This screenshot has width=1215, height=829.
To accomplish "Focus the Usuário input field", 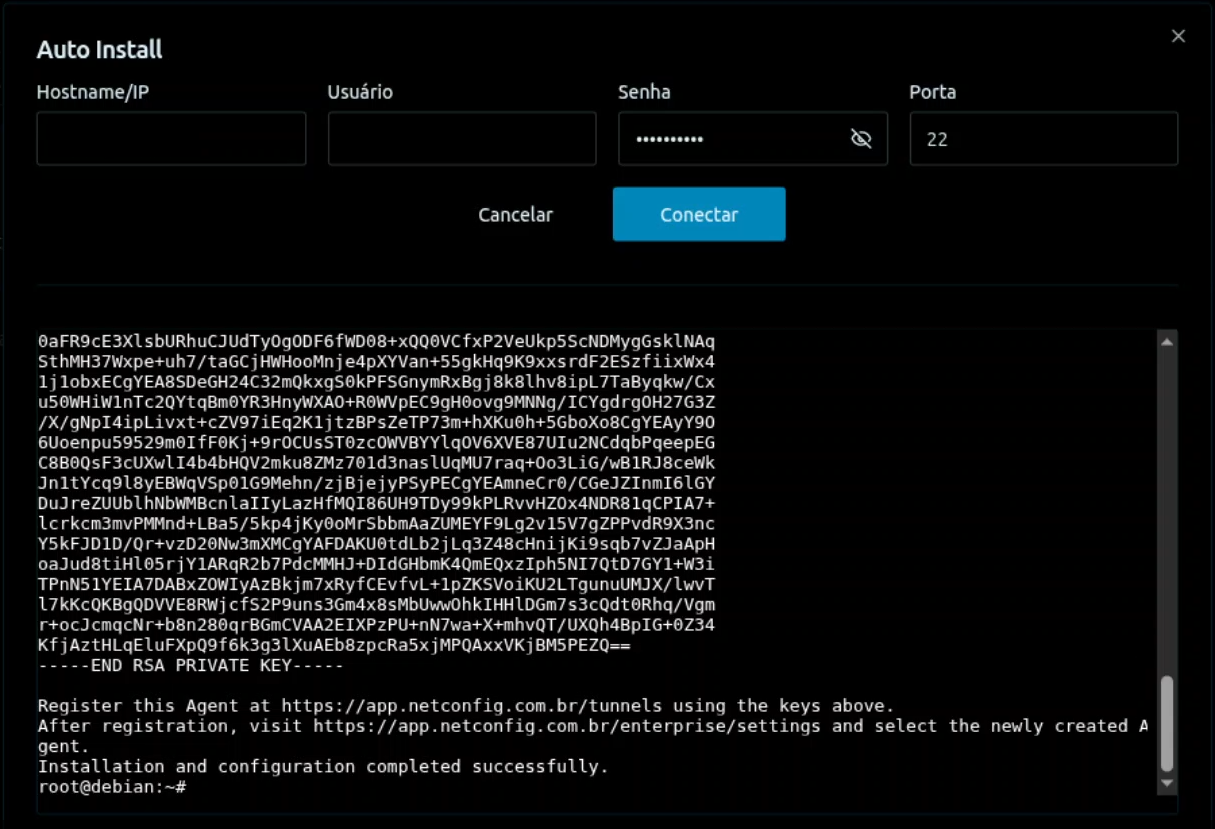I will pyautogui.click(x=462, y=139).
